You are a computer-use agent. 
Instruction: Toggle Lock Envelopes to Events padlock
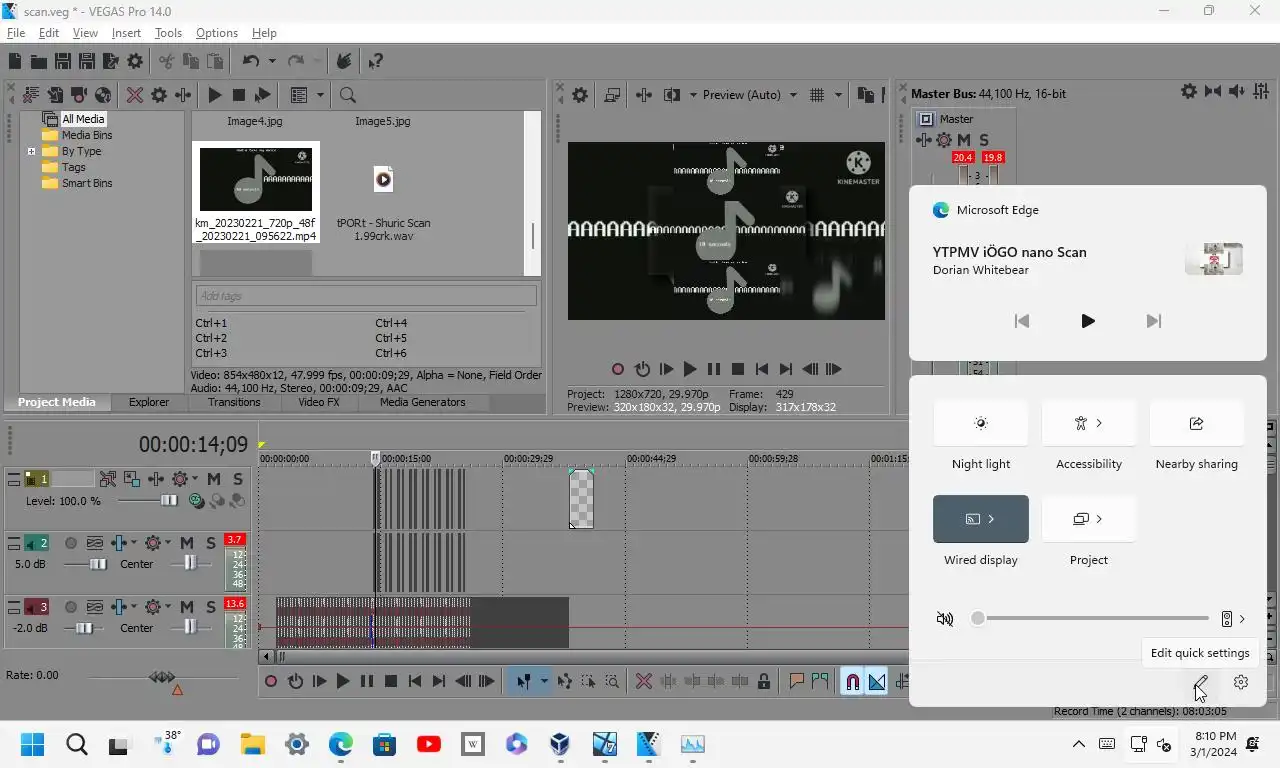(x=764, y=681)
